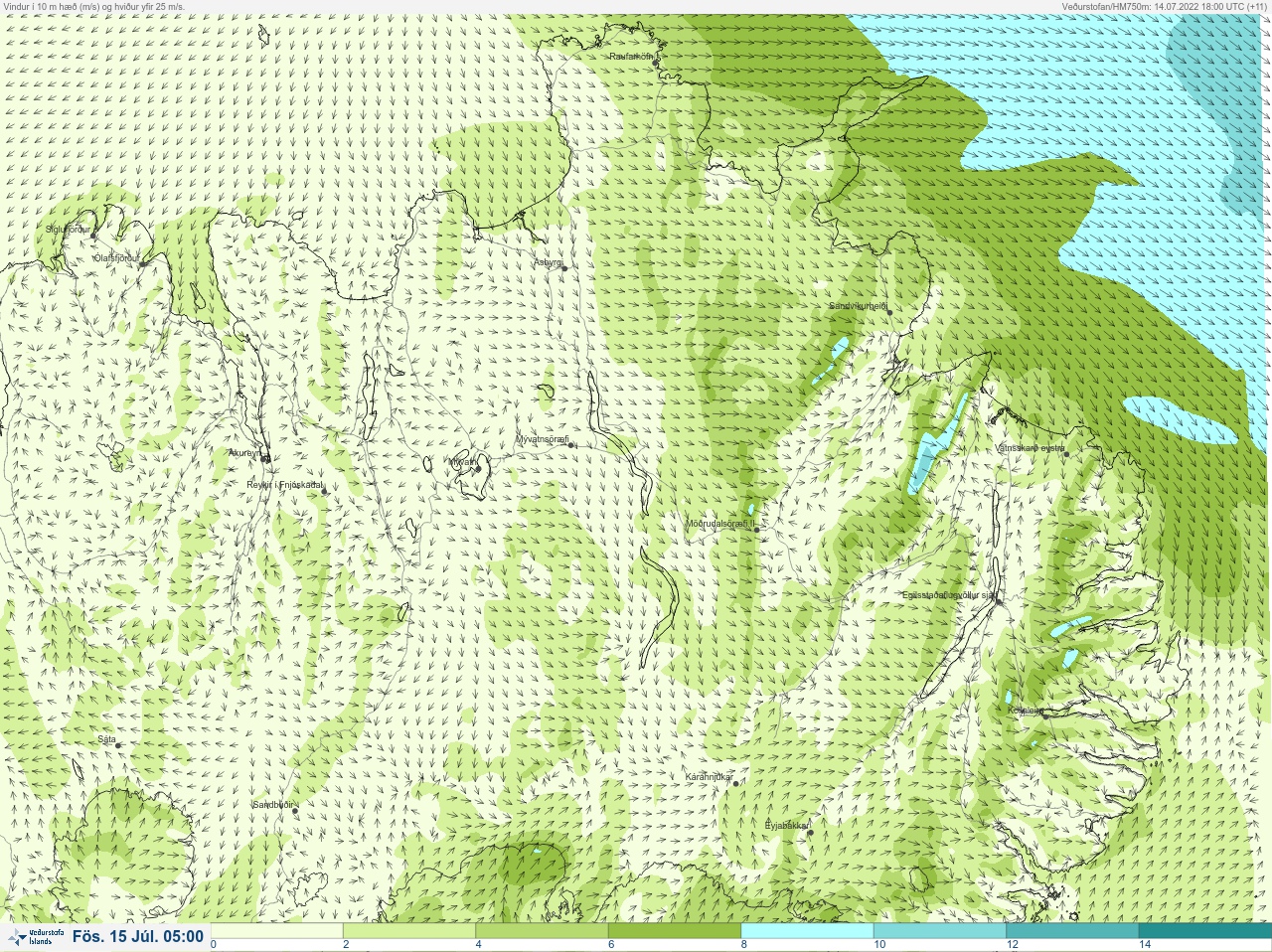Select the Akureyri station label
Image resolution: width=1272 pixels, height=952 pixels.
[244, 453]
